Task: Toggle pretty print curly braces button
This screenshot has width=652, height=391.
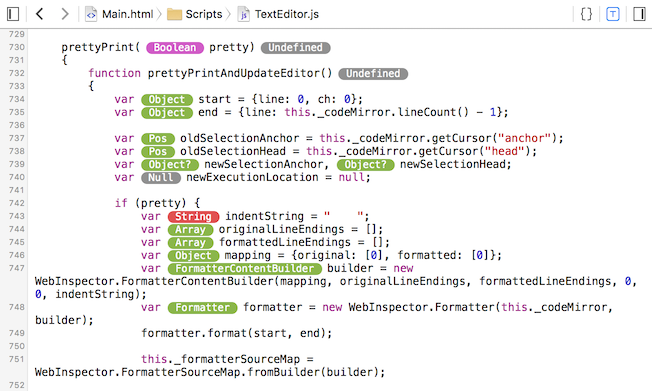Action: [x=586, y=14]
